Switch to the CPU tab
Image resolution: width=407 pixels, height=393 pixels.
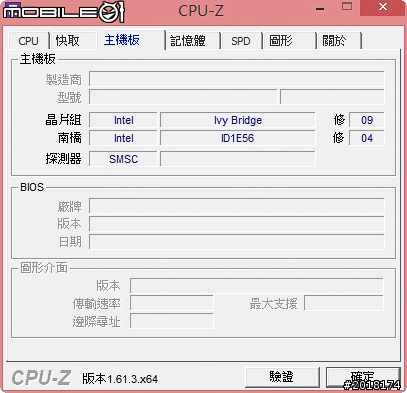(x=29, y=41)
